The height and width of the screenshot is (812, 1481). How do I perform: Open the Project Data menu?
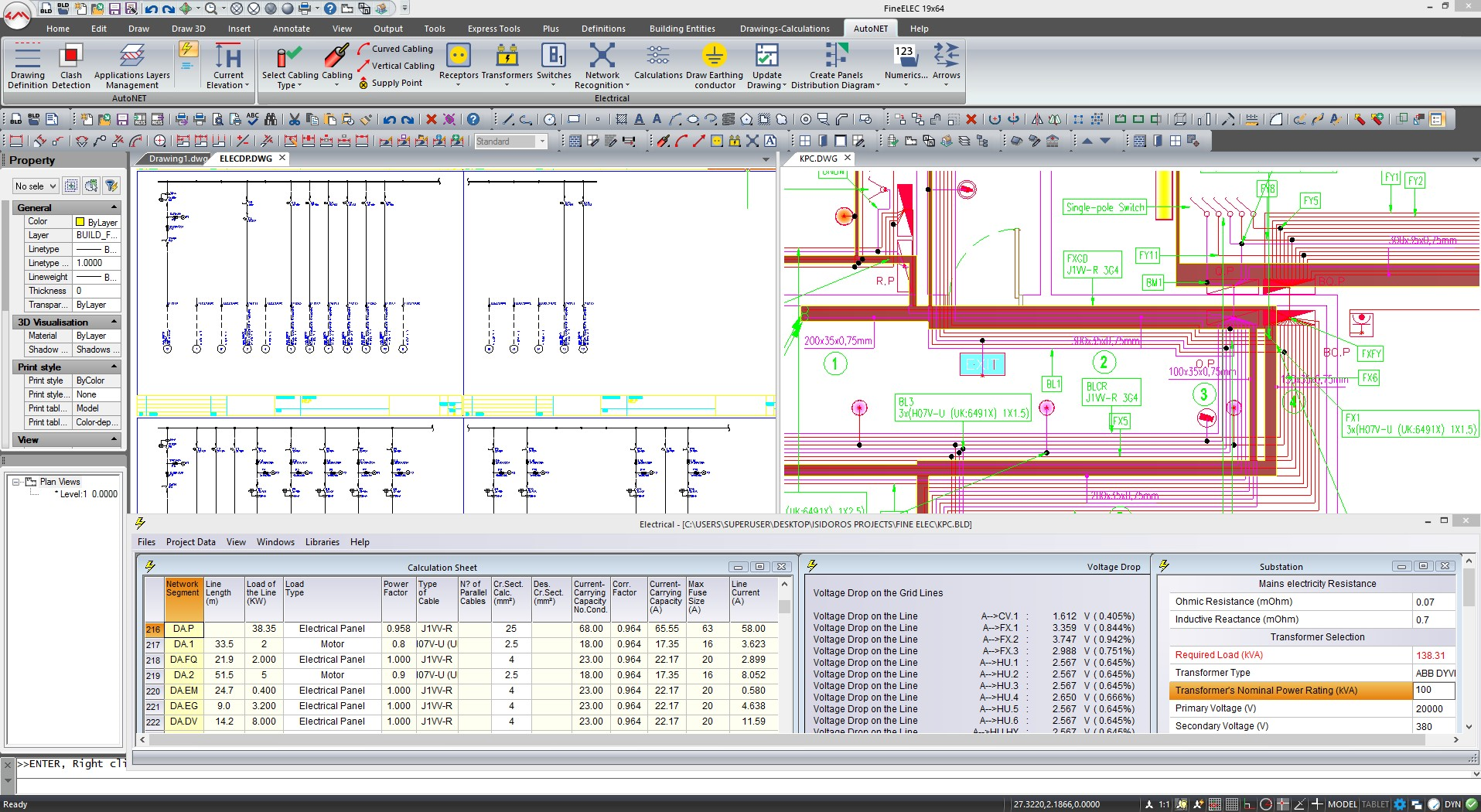point(190,542)
